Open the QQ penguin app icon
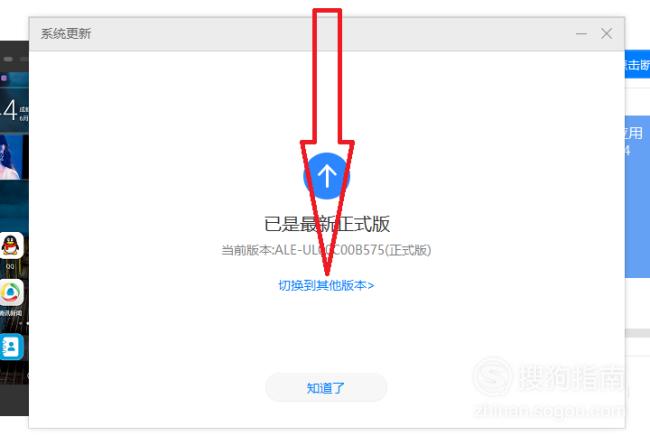The image size is (650, 445). pyautogui.click(x=12, y=246)
